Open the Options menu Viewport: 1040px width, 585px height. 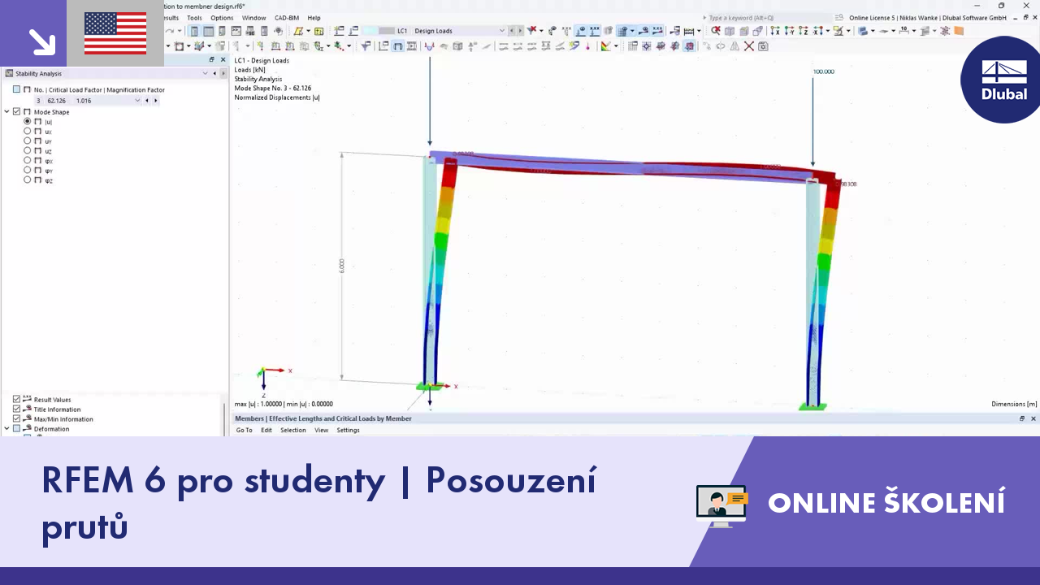click(222, 18)
